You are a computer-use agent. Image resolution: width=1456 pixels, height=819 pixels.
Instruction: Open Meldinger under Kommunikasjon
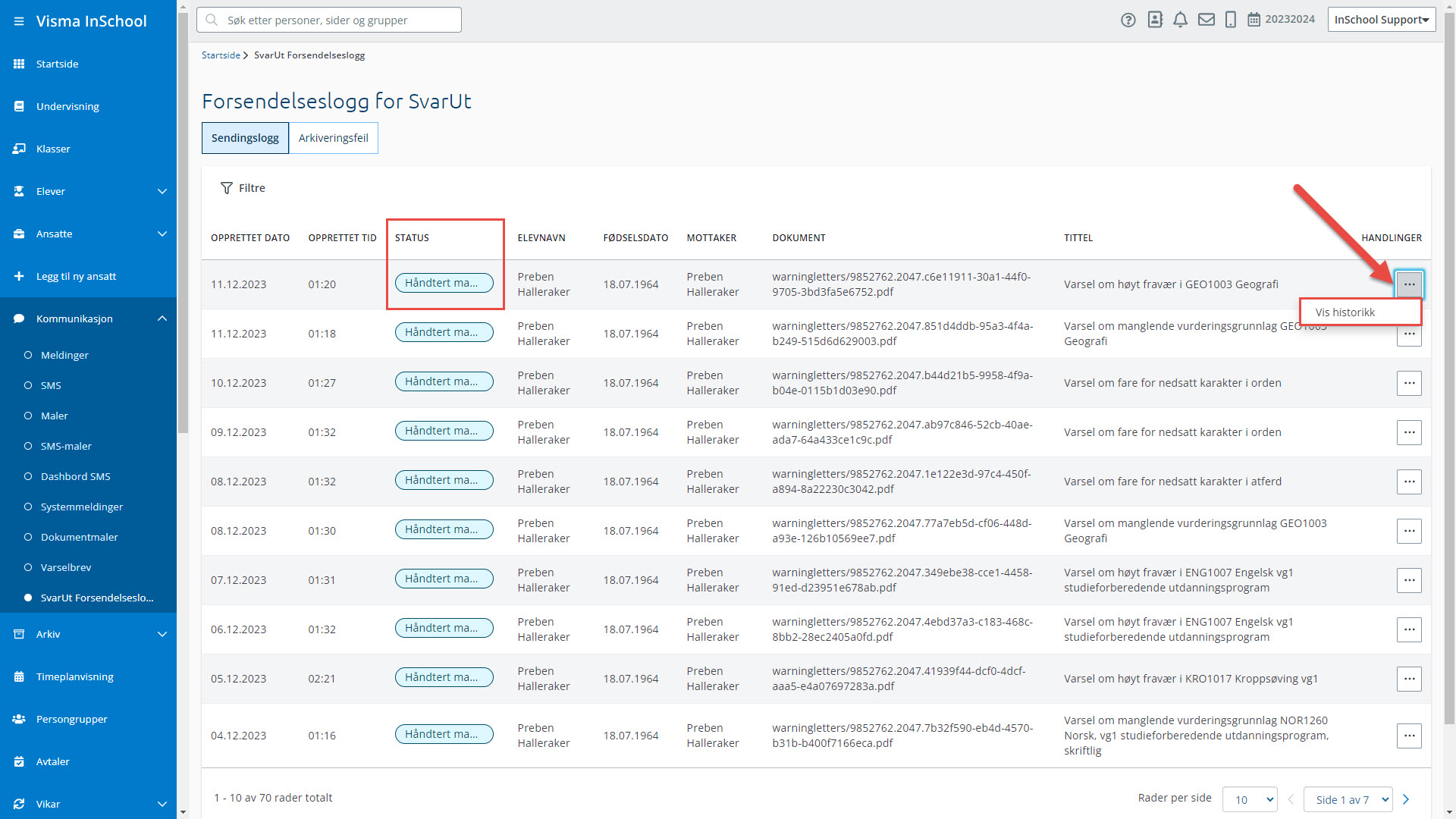point(88,355)
